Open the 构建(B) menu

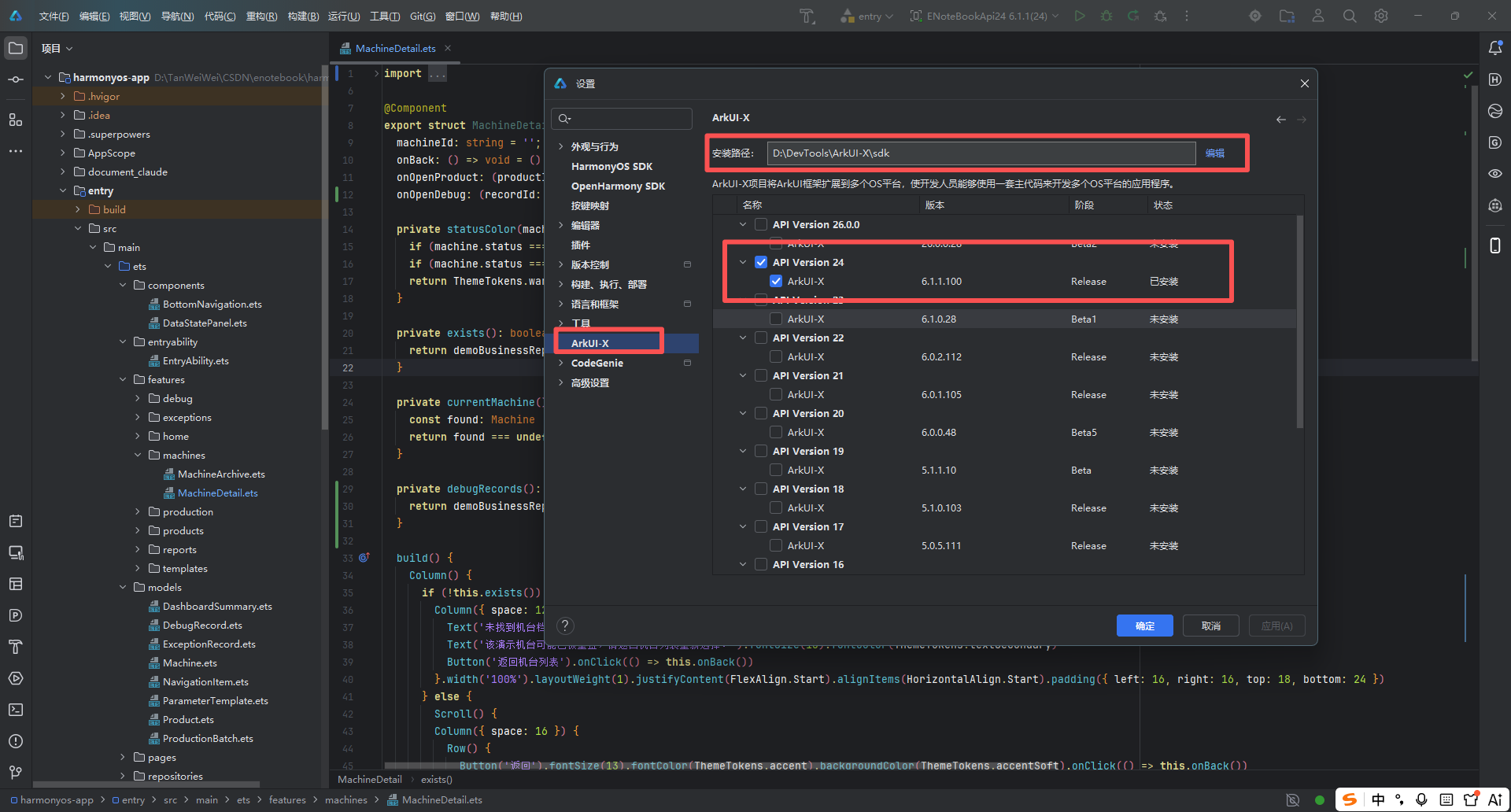303,17
